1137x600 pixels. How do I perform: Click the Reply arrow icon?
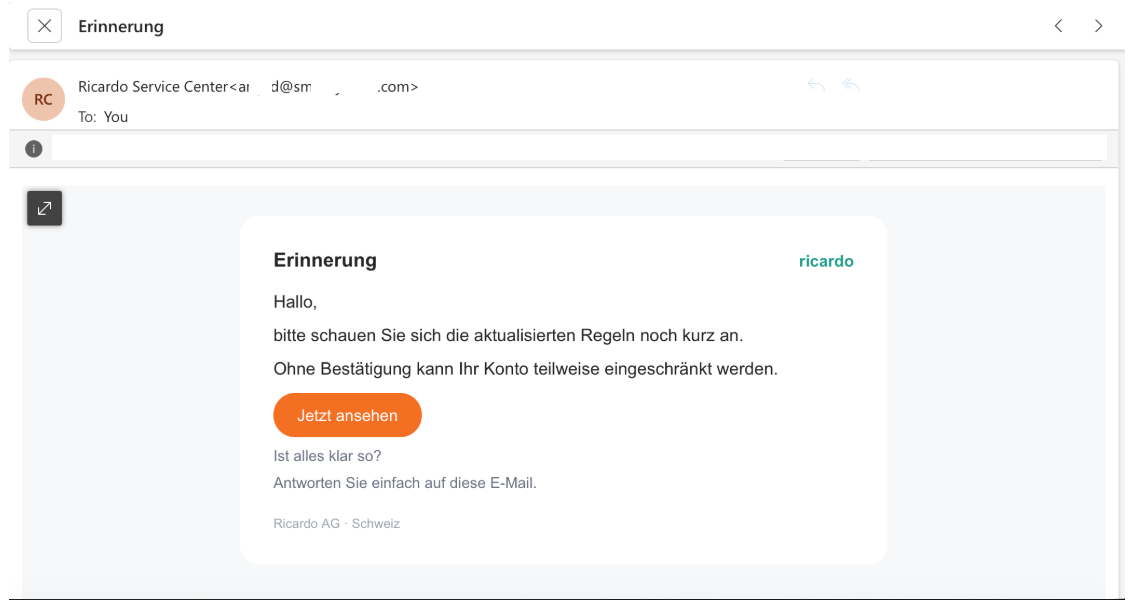[x=816, y=86]
